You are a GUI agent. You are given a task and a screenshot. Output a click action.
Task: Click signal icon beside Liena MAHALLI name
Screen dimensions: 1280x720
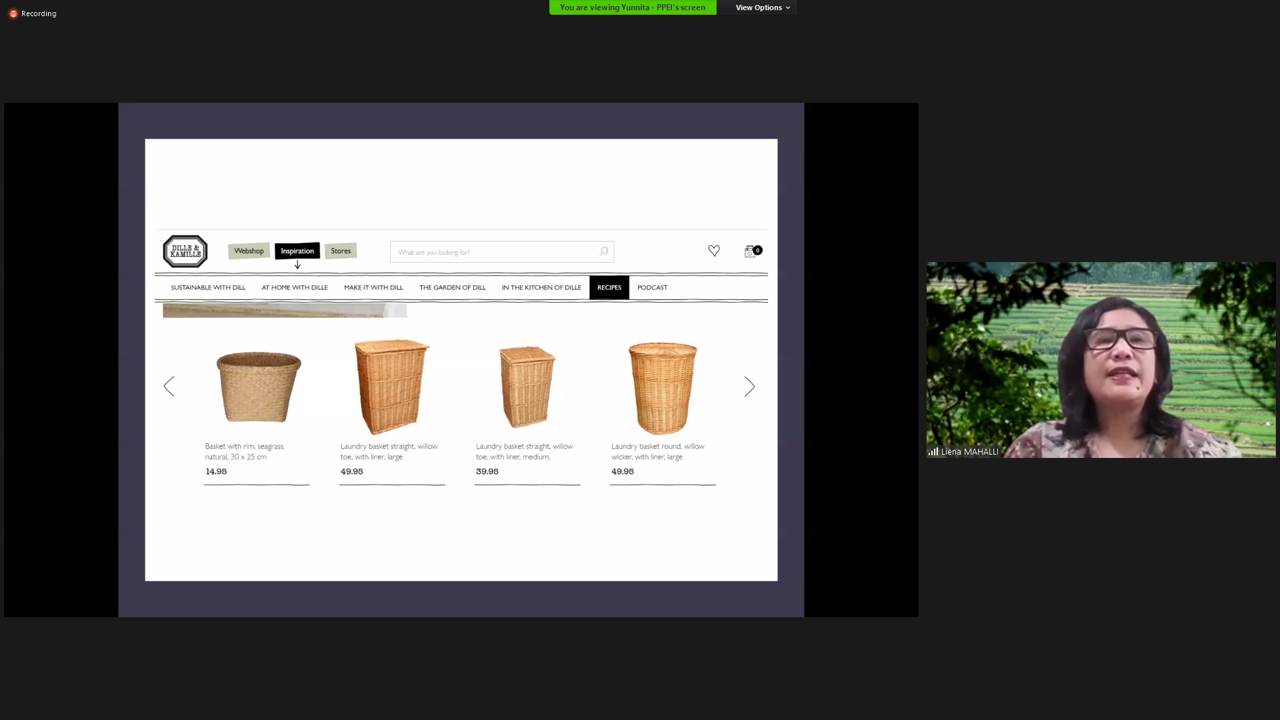coord(933,452)
